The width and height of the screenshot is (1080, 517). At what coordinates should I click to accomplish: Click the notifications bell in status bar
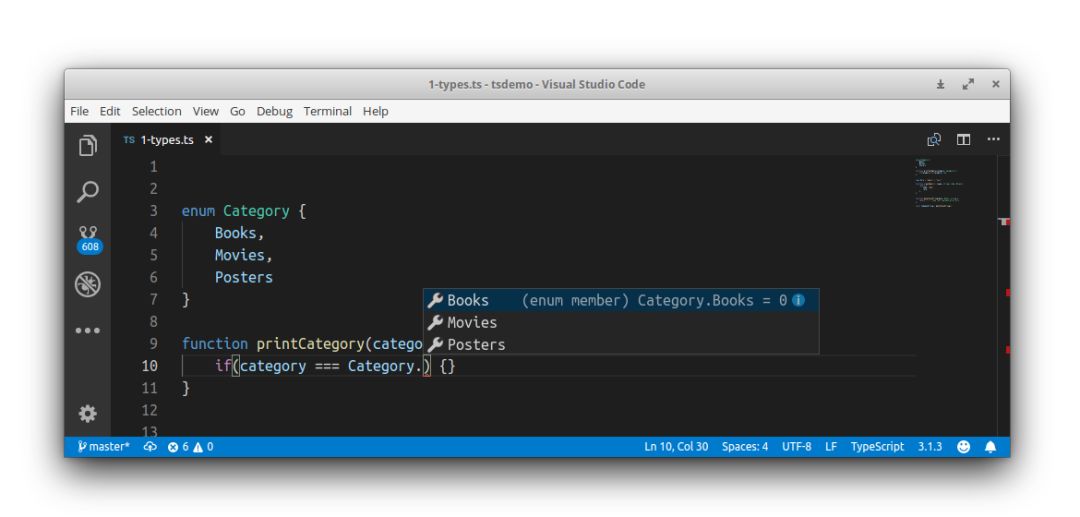(x=990, y=447)
